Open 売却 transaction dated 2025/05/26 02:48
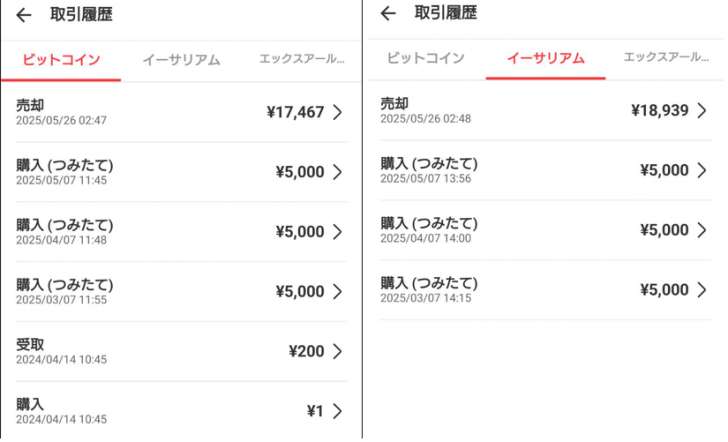 point(546,110)
